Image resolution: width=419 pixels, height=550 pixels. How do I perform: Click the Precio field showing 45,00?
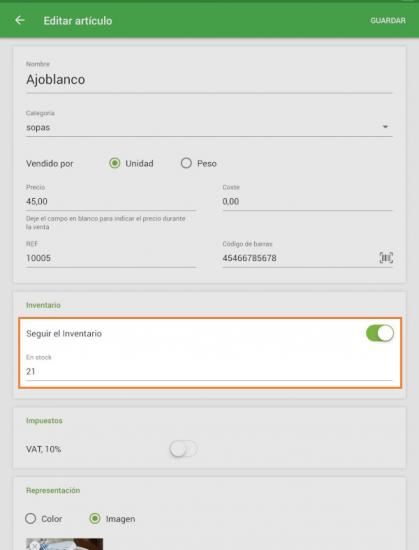[x=110, y=202]
